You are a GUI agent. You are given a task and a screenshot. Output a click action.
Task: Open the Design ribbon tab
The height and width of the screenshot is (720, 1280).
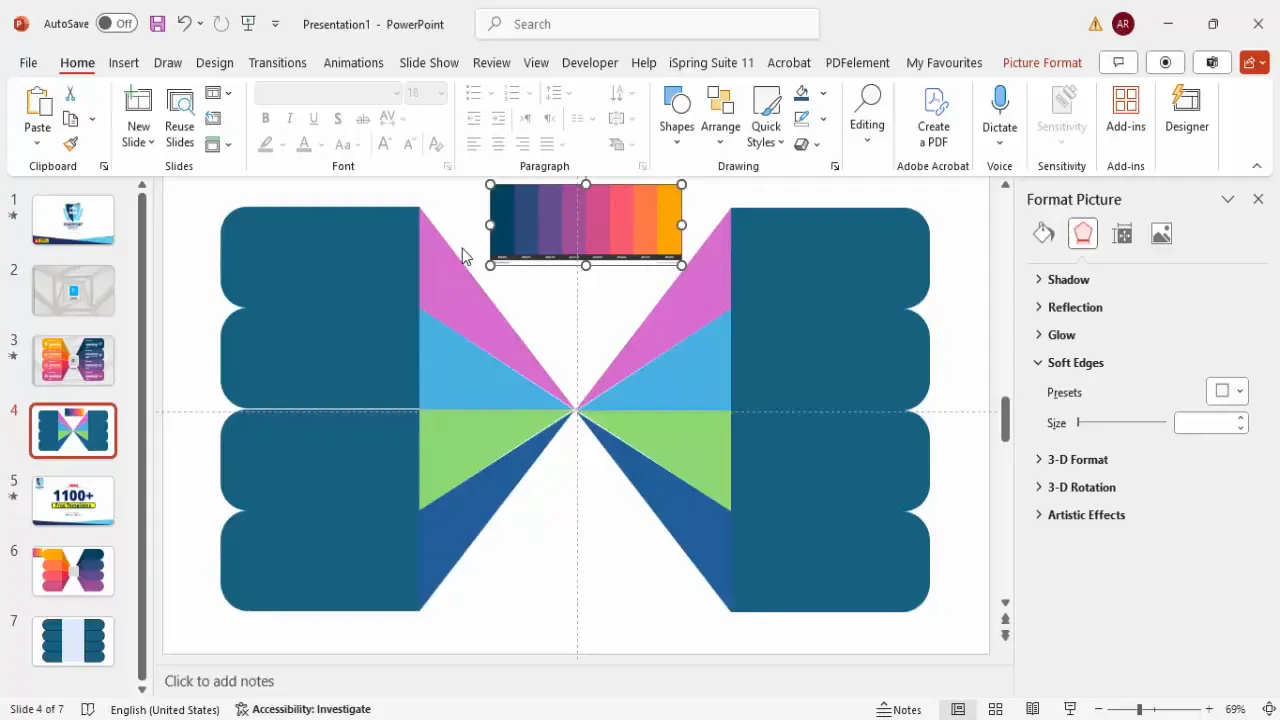(214, 62)
